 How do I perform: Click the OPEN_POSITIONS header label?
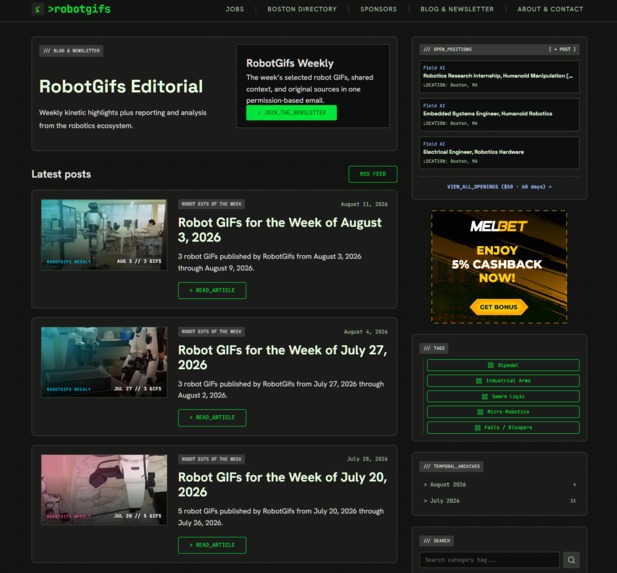click(447, 49)
